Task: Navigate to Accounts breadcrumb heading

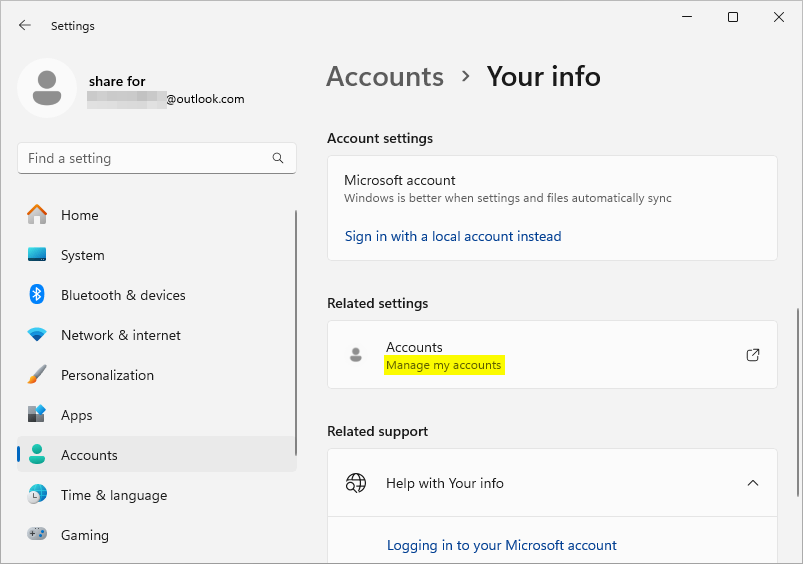Action: pyautogui.click(x=385, y=77)
